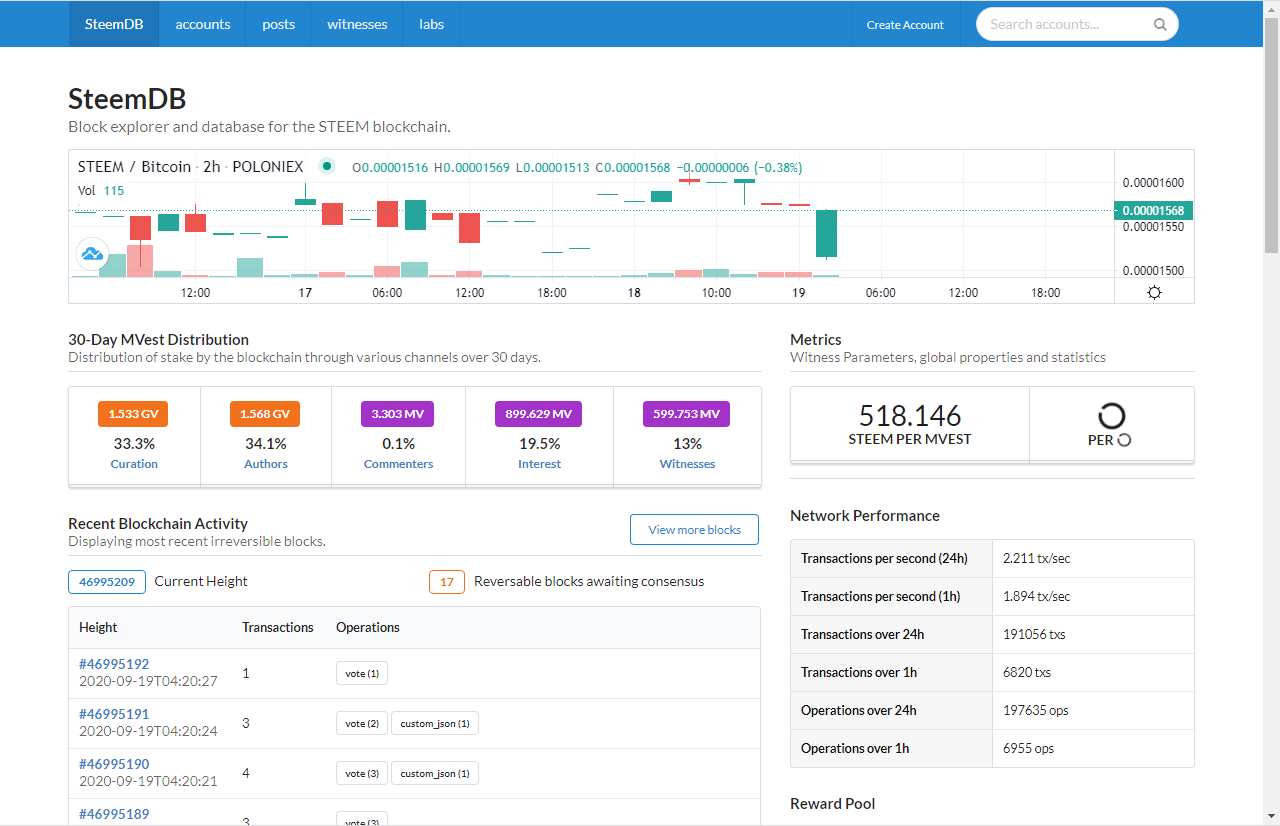The height and width of the screenshot is (826, 1280).
Task: Navigate to witnesses page
Action: pos(357,24)
